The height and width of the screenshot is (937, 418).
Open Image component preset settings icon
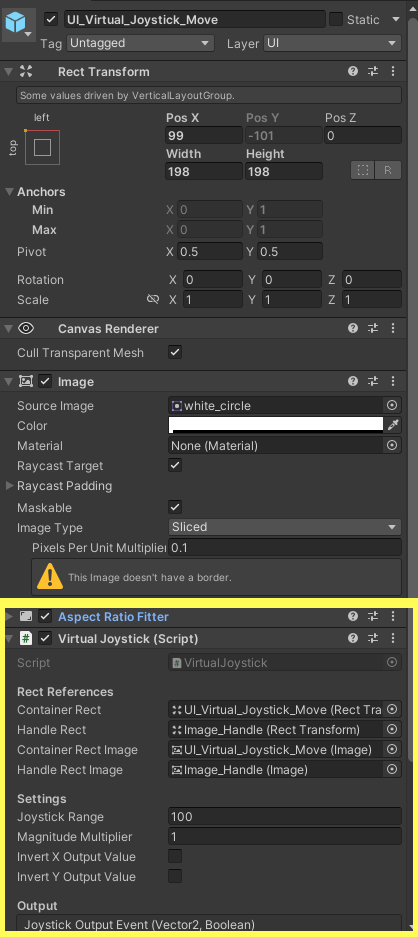(373, 381)
